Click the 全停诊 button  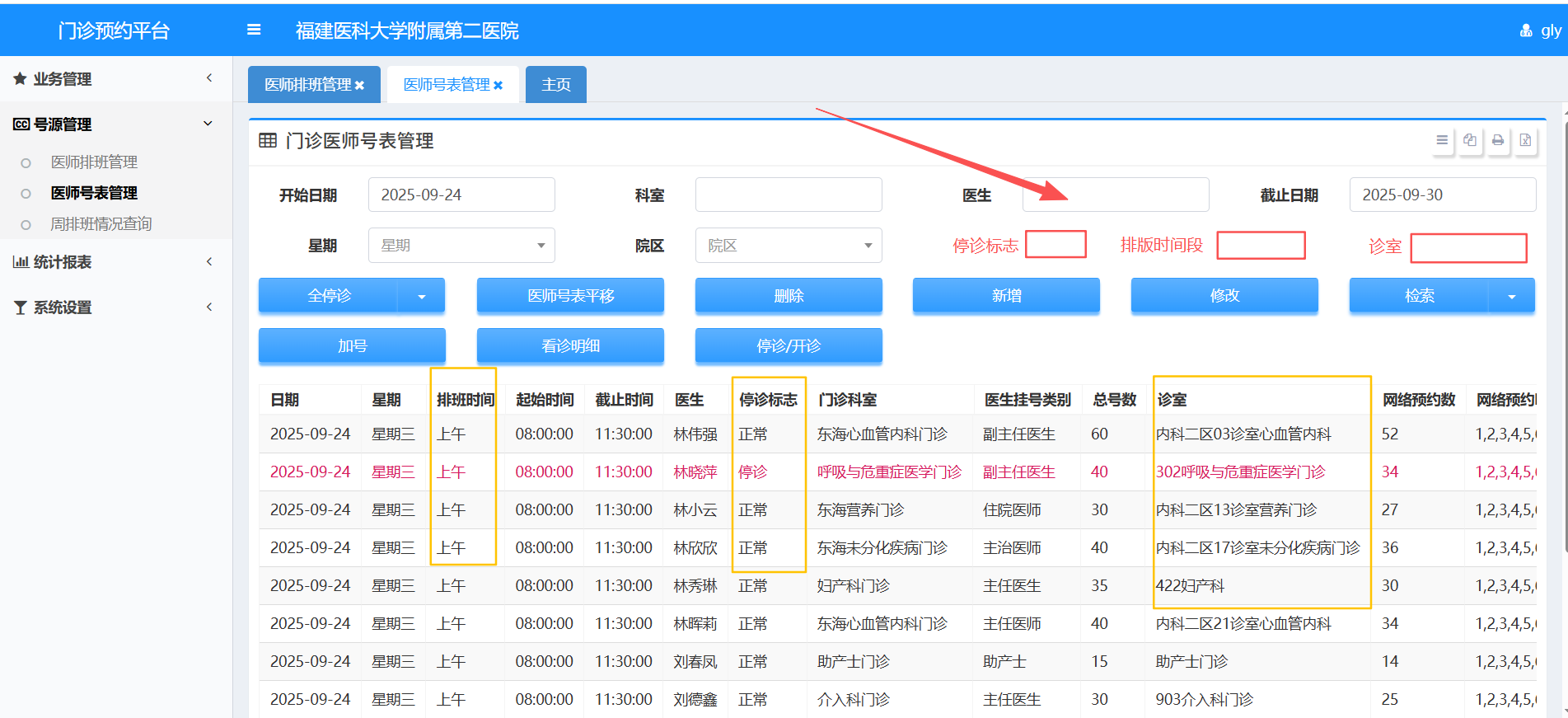click(329, 296)
